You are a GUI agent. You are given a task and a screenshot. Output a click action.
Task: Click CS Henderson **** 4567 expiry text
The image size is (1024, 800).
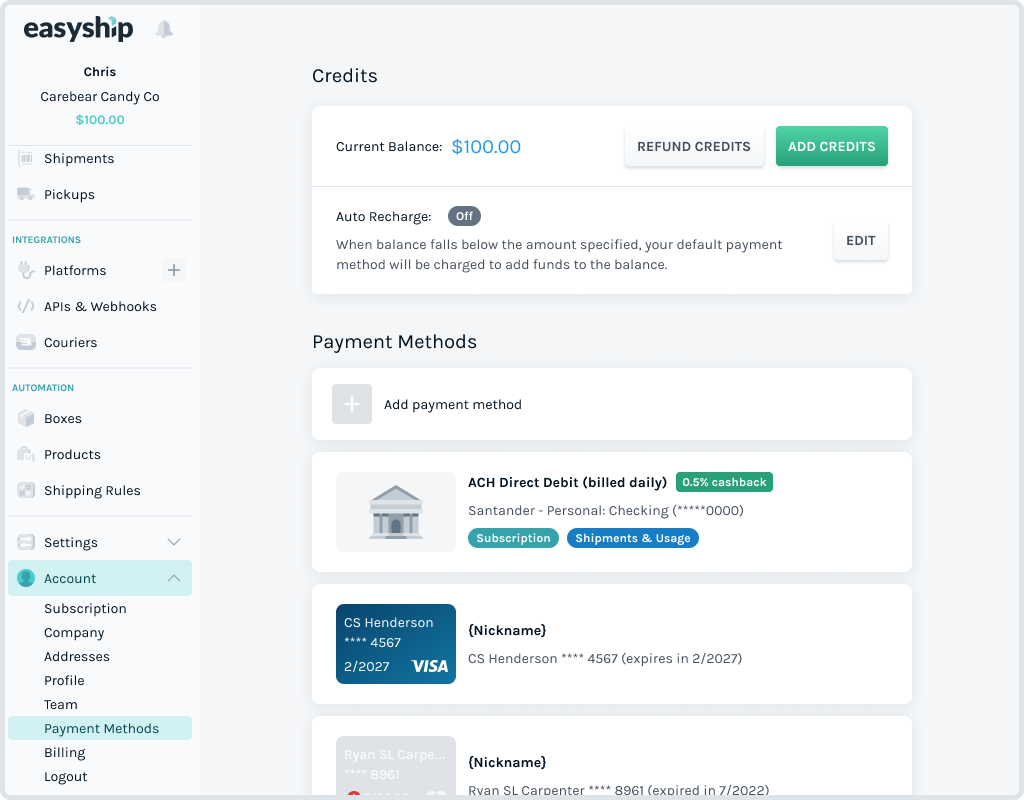click(x=605, y=658)
